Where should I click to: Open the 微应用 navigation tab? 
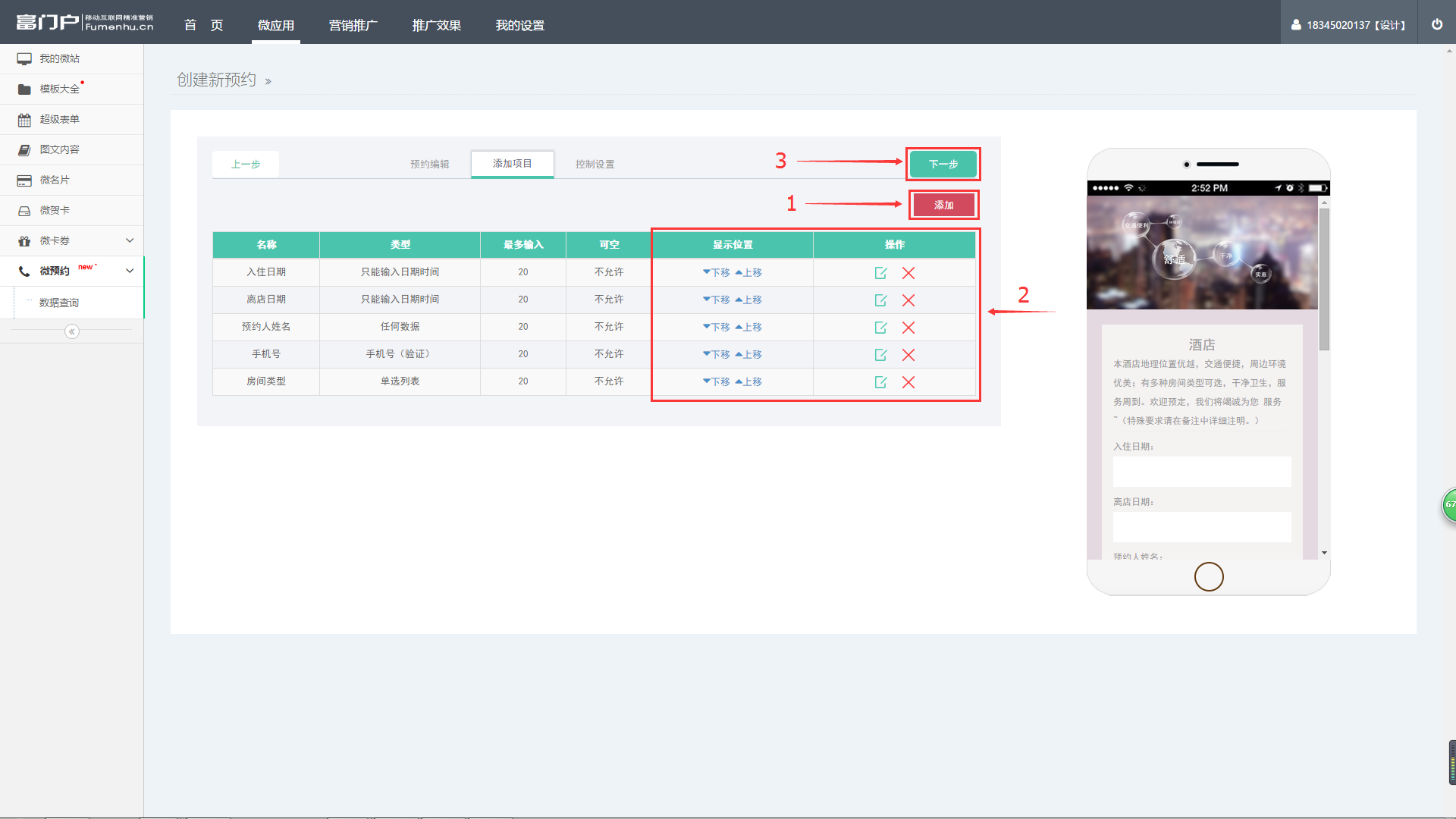coord(276,25)
